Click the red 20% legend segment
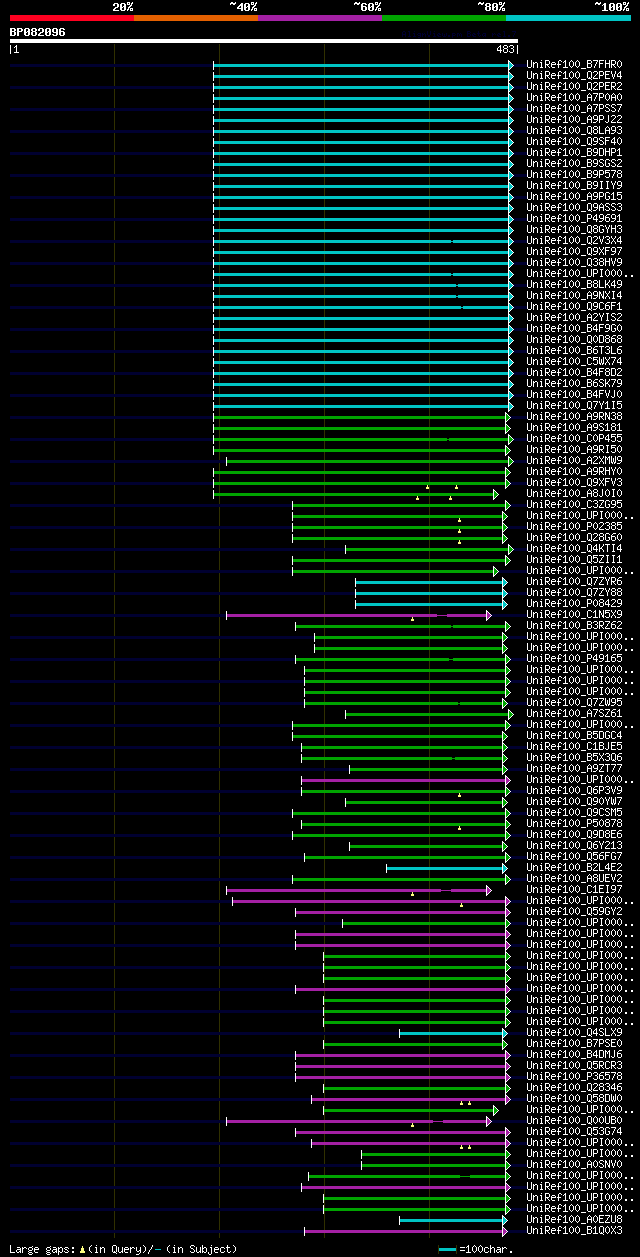The image size is (640, 1257). click(71, 18)
